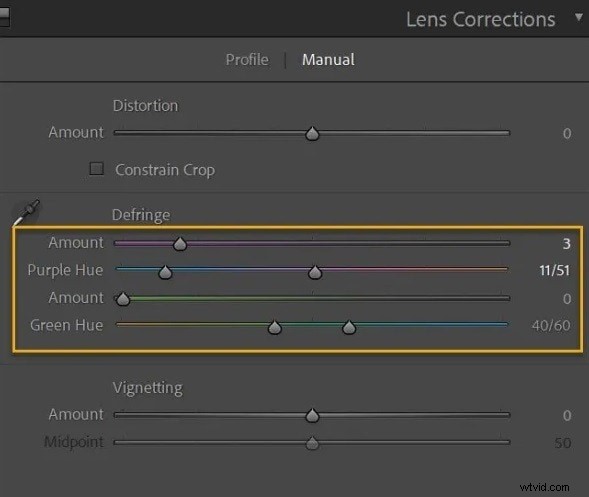The image size is (589, 497).
Task: Click the Midpoint label
Action: (74, 442)
